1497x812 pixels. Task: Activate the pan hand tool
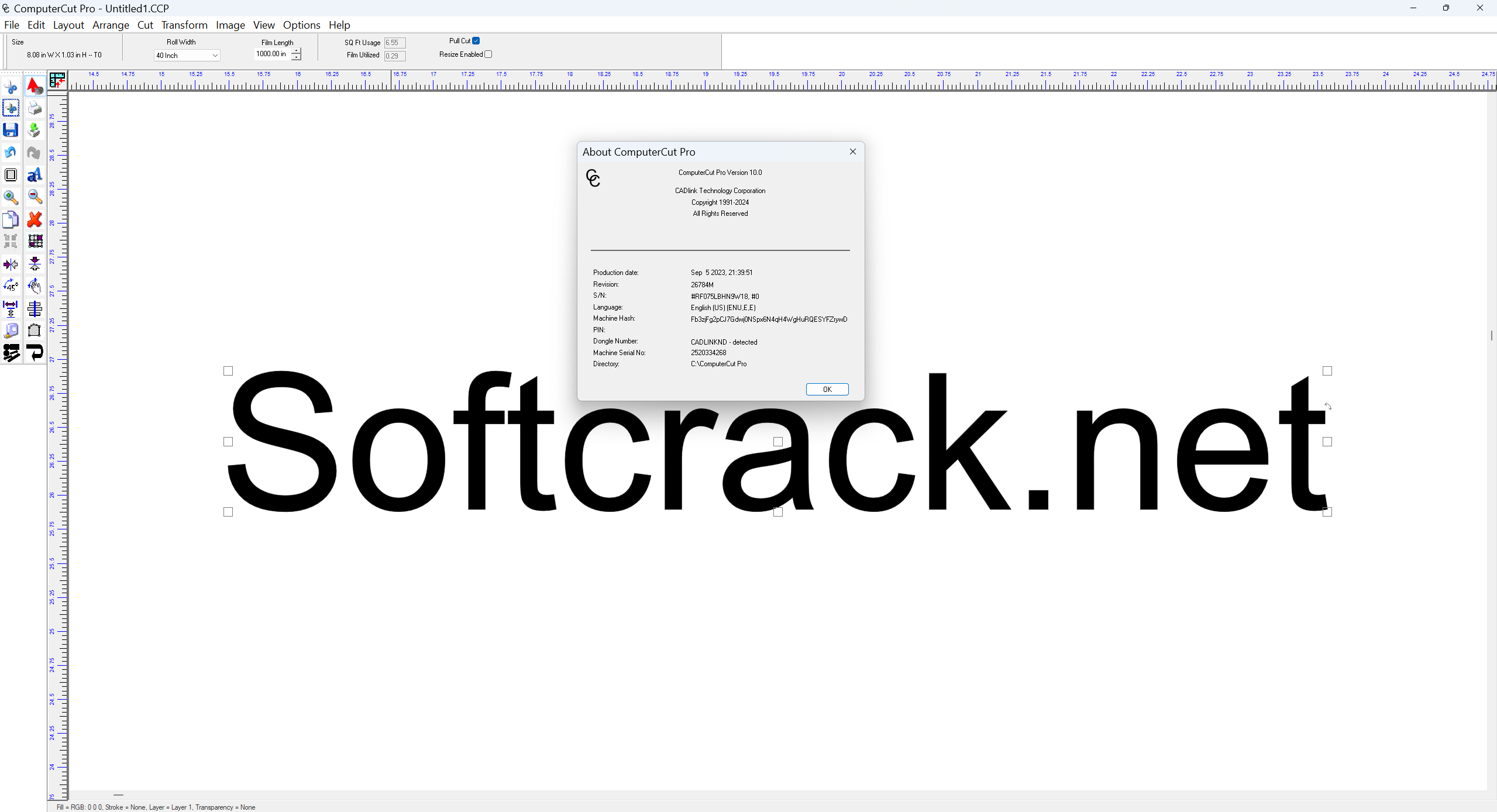35,285
